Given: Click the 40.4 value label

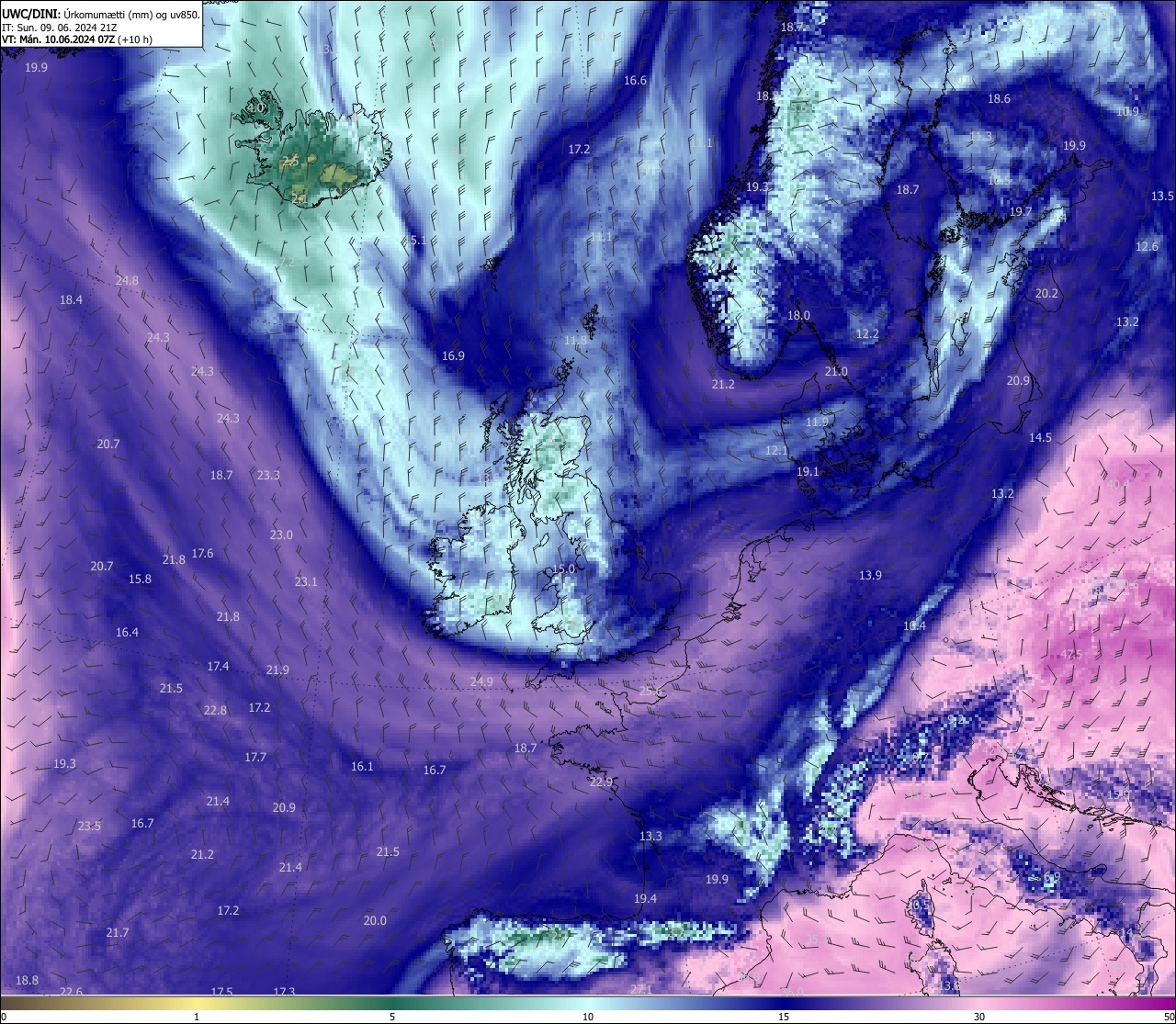Looking at the screenshot, I should coord(1118,485).
